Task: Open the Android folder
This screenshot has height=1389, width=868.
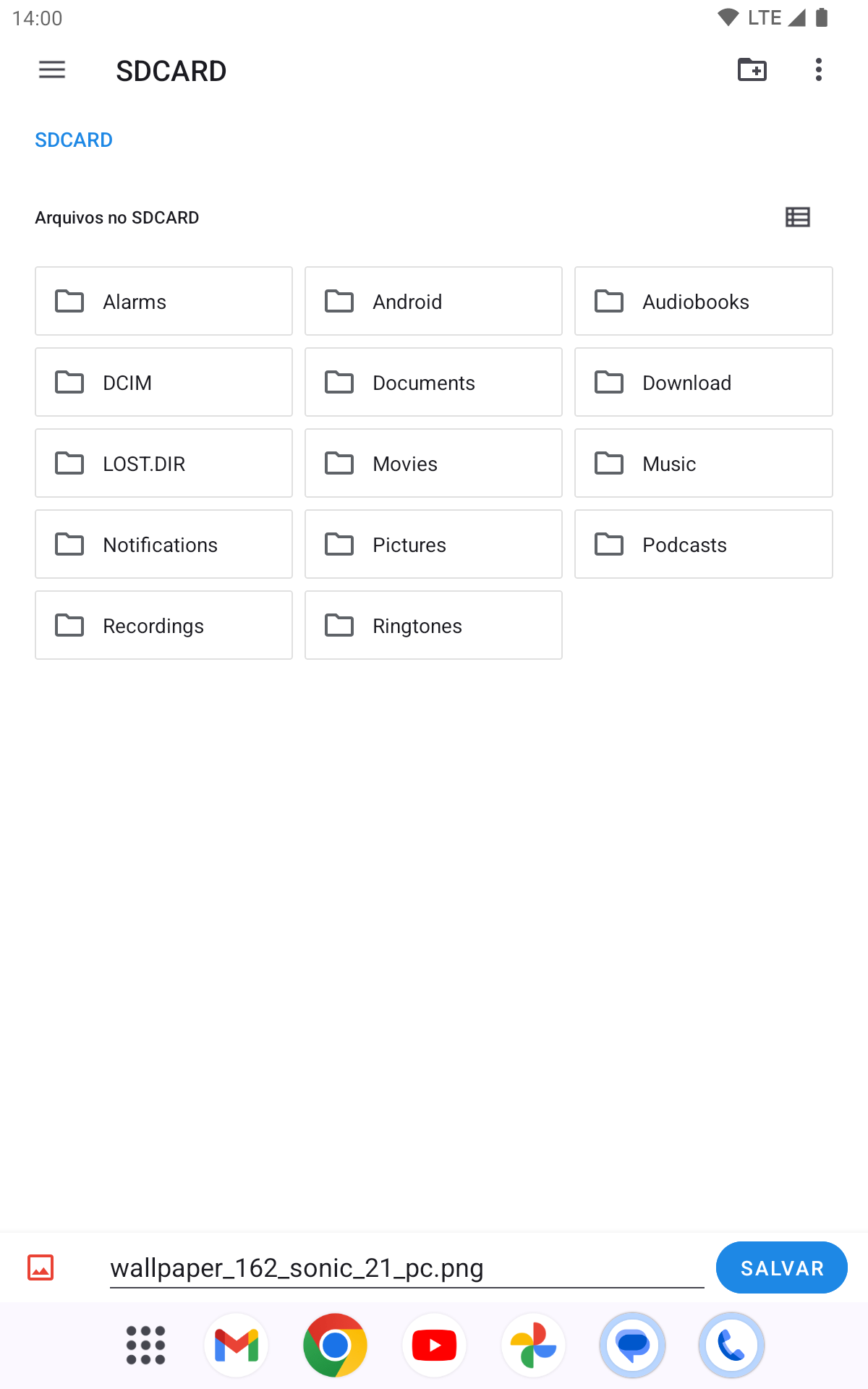Action: (x=433, y=301)
